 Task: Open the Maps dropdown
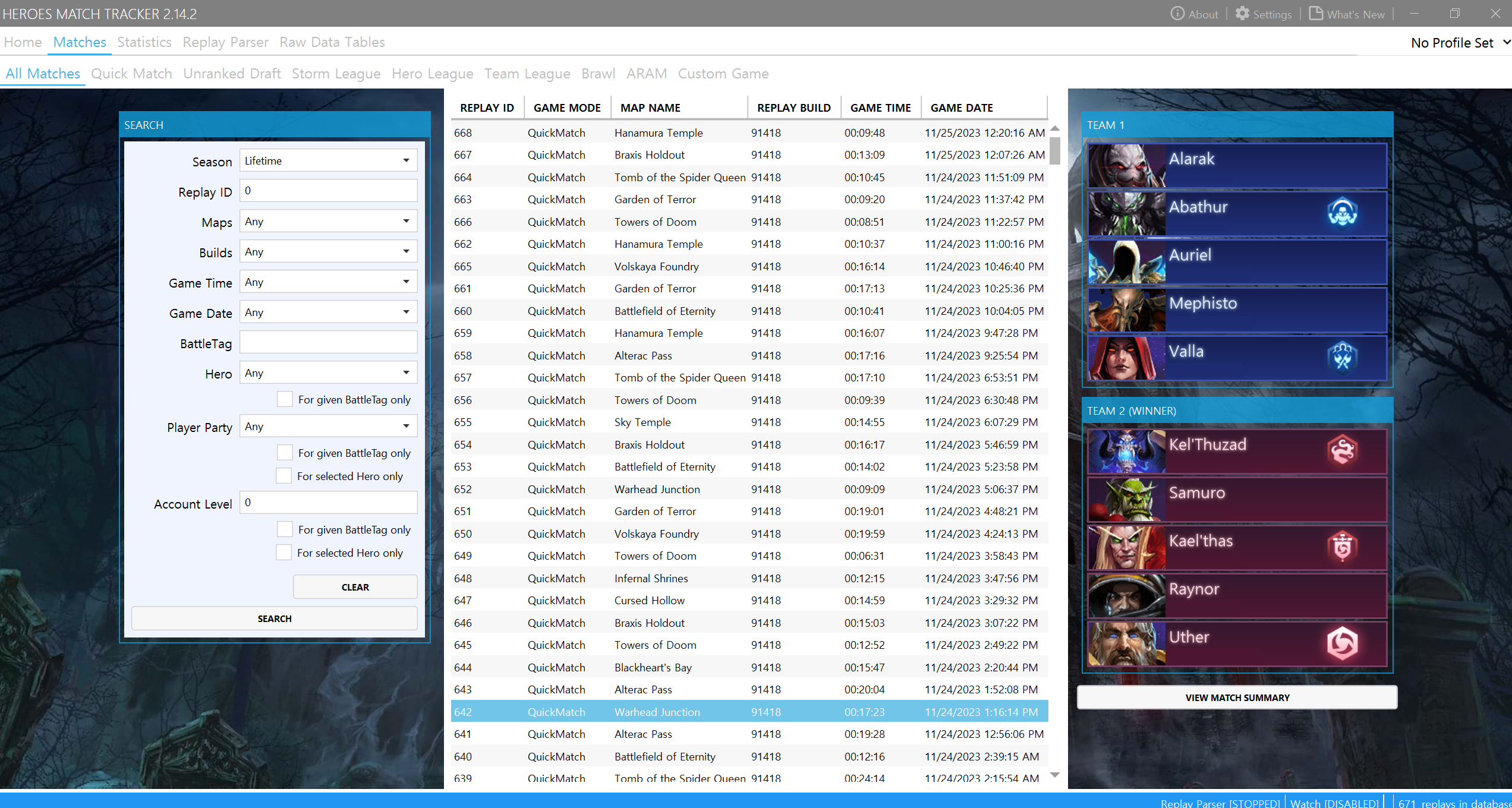pos(328,221)
